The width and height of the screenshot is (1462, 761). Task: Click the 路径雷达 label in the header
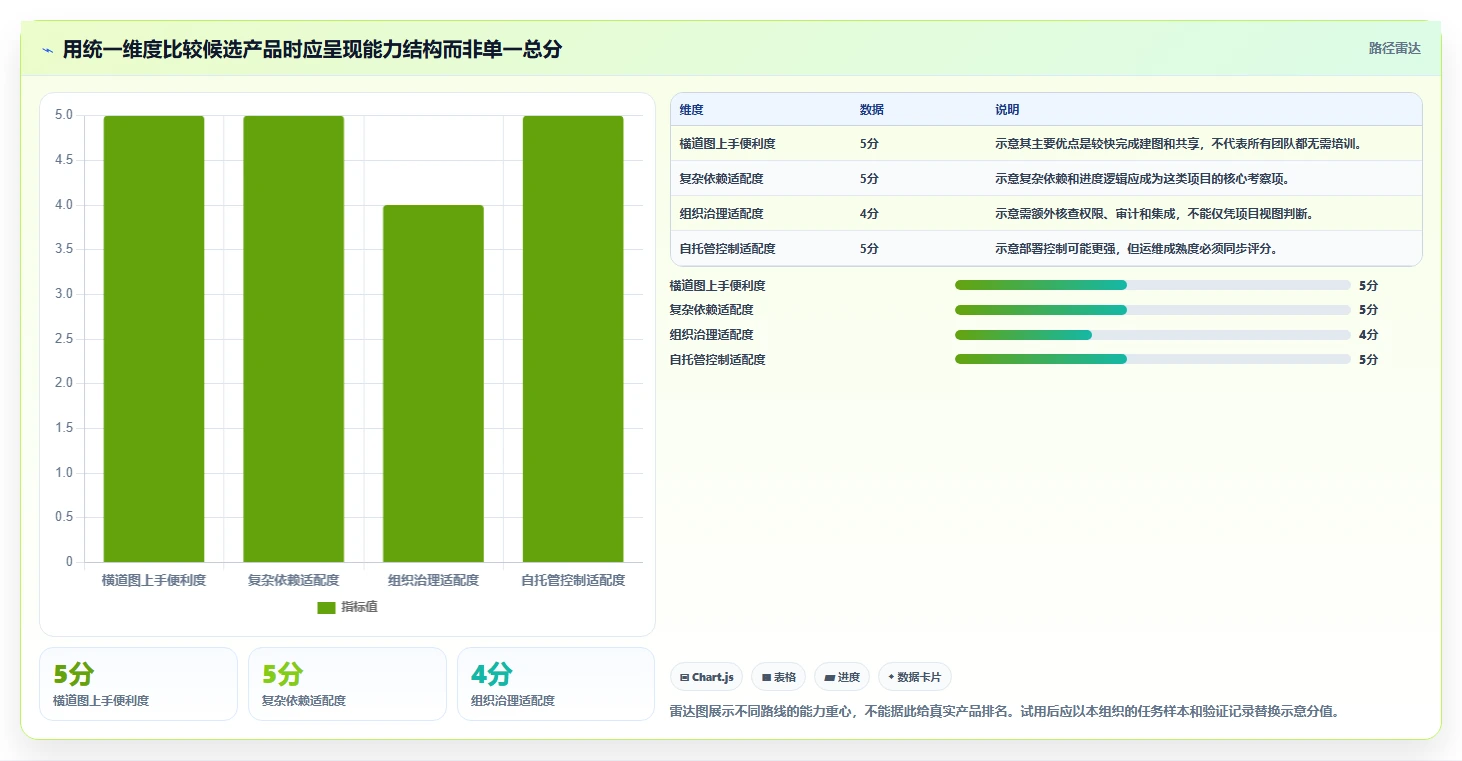(1394, 48)
